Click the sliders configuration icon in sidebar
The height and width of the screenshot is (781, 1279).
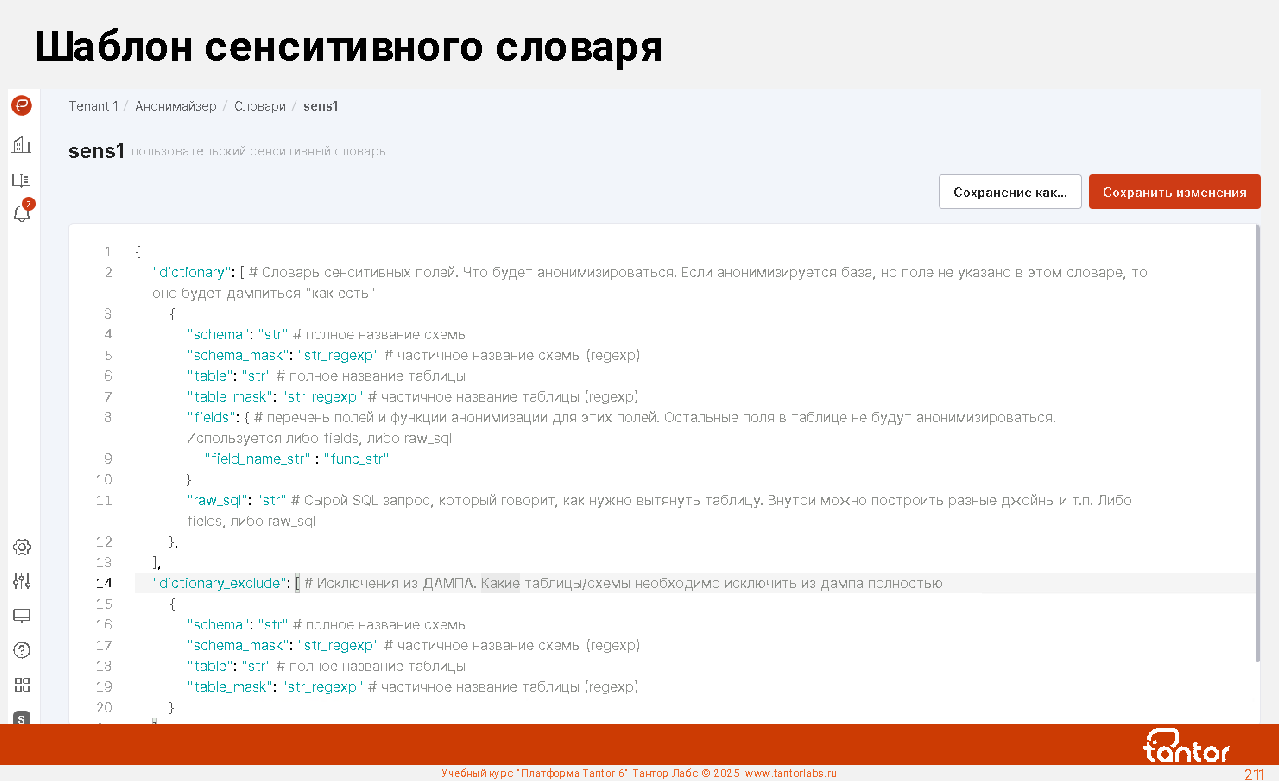pyautogui.click(x=21, y=581)
